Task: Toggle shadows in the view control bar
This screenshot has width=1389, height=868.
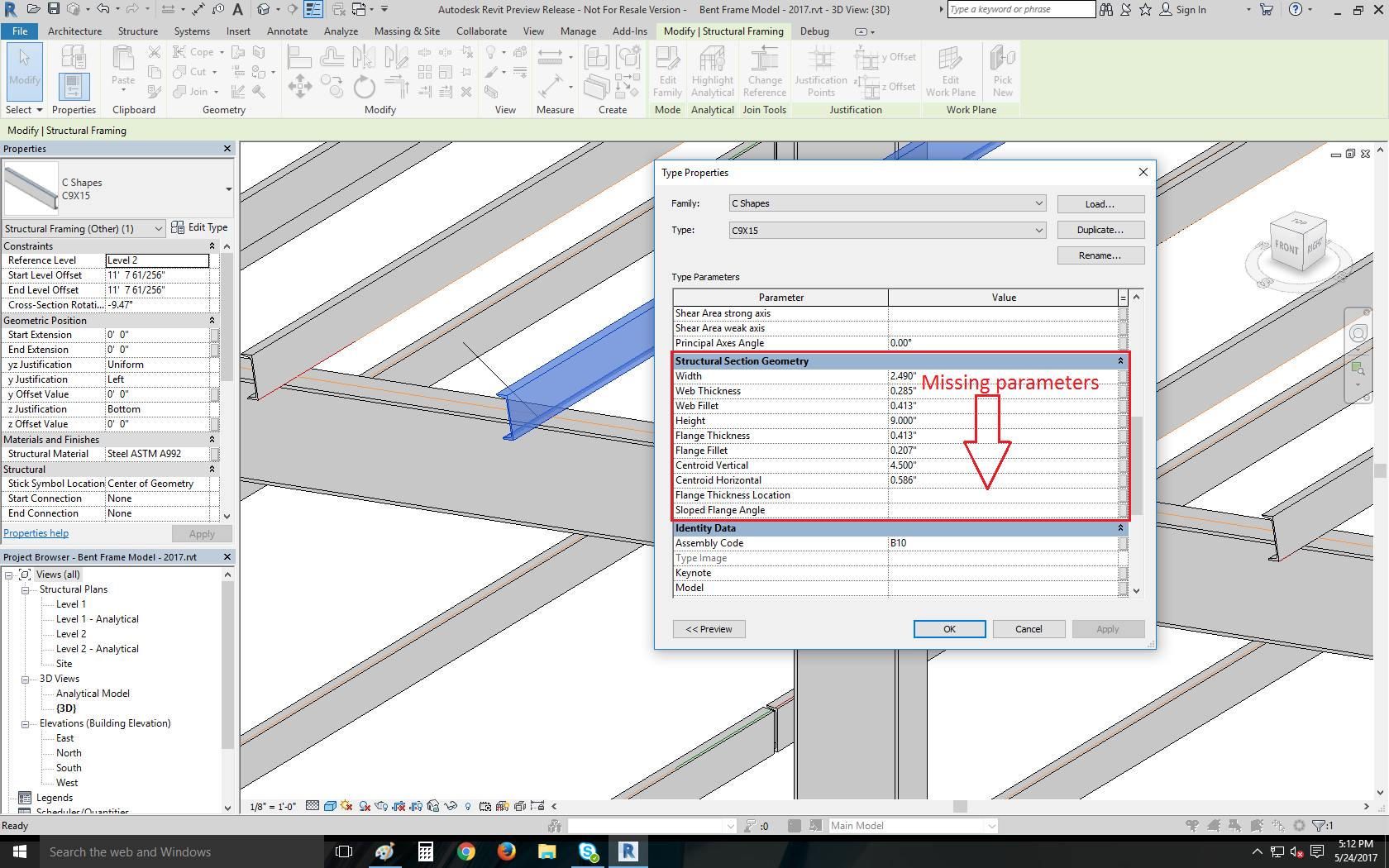Action: tap(364, 806)
